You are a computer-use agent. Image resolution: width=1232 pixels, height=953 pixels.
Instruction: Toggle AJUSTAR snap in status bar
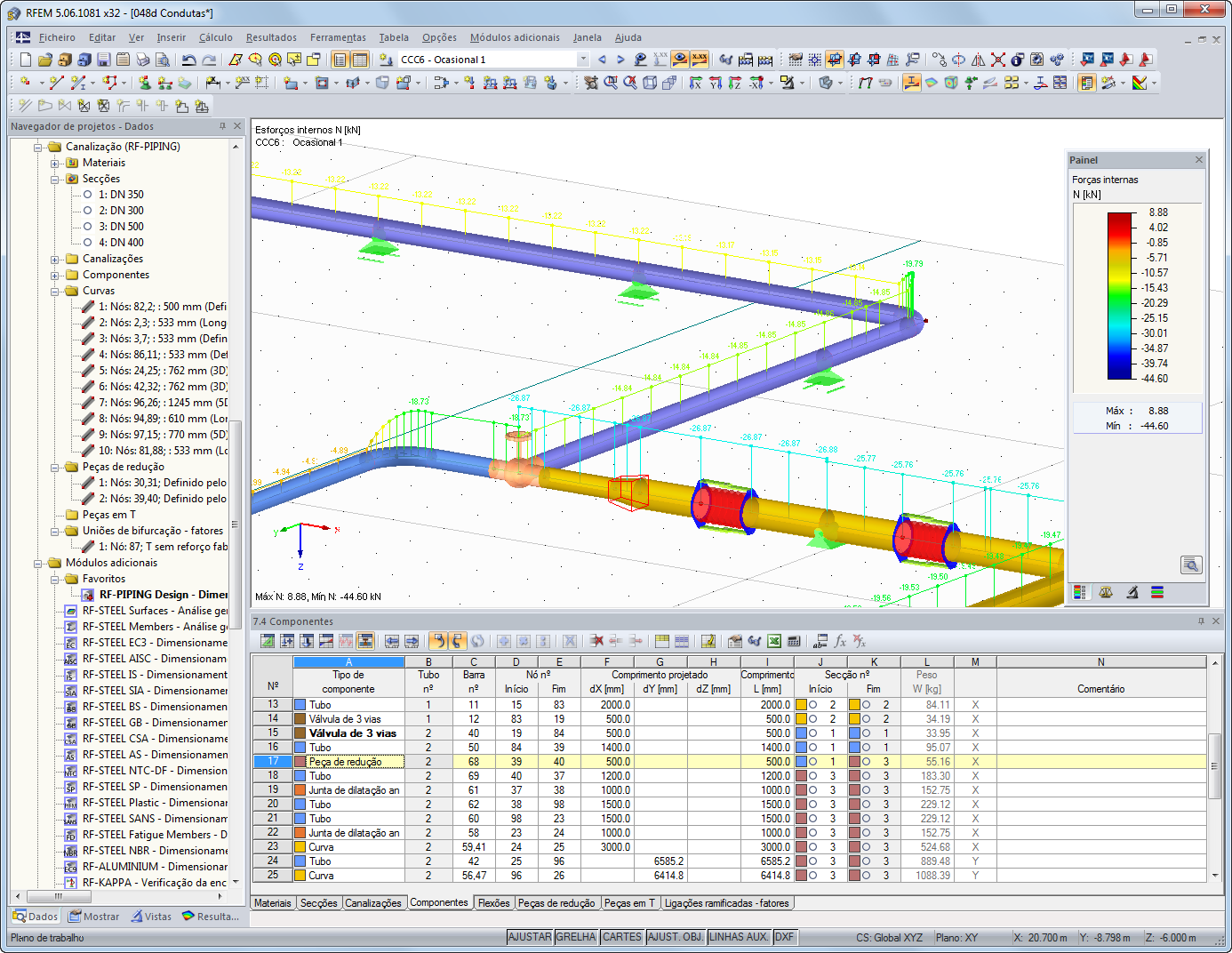point(530,937)
